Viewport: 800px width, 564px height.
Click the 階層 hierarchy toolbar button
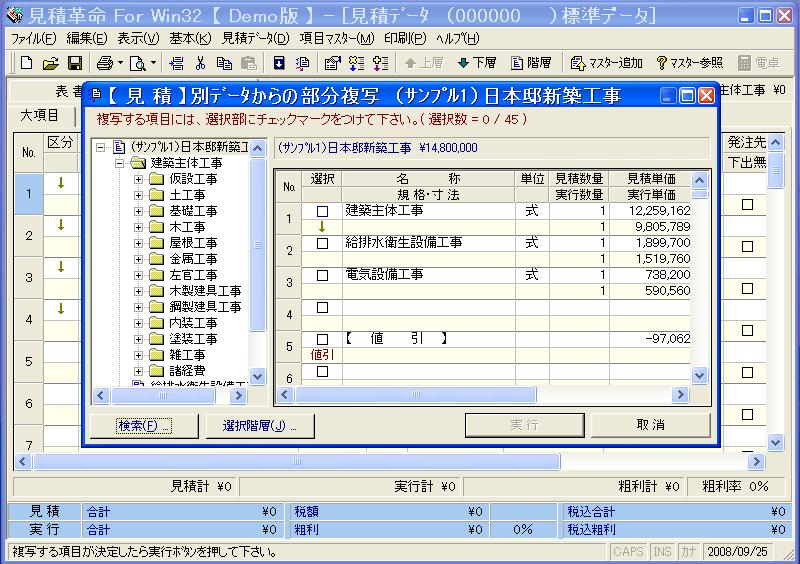[531, 63]
